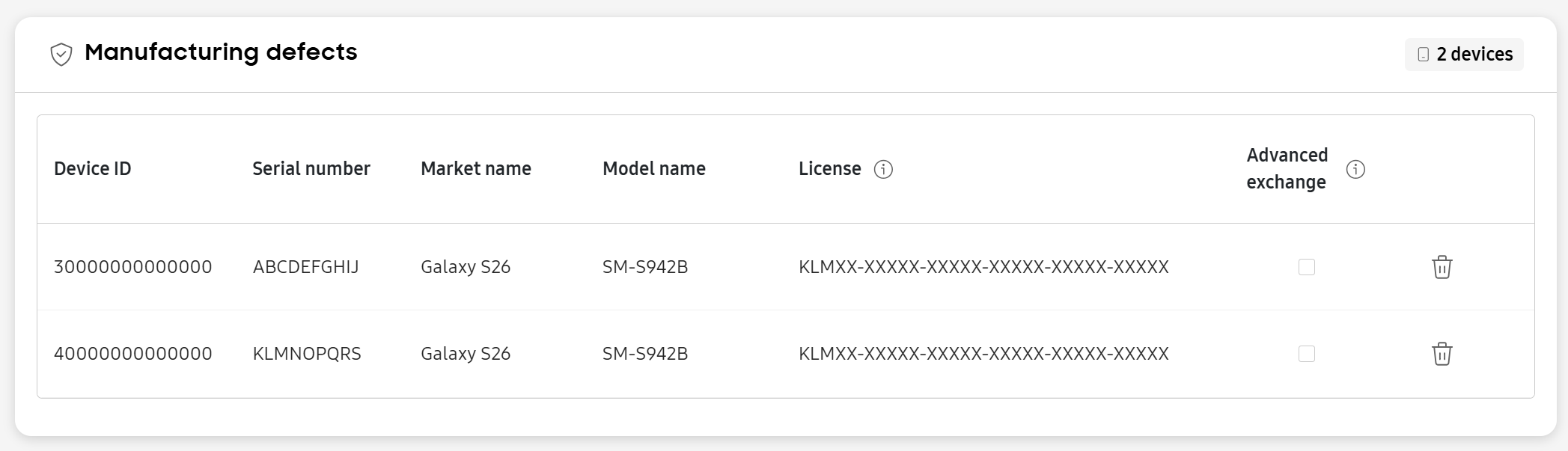
Task: Click the Advanced exchange info icon
Action: 1355,170
